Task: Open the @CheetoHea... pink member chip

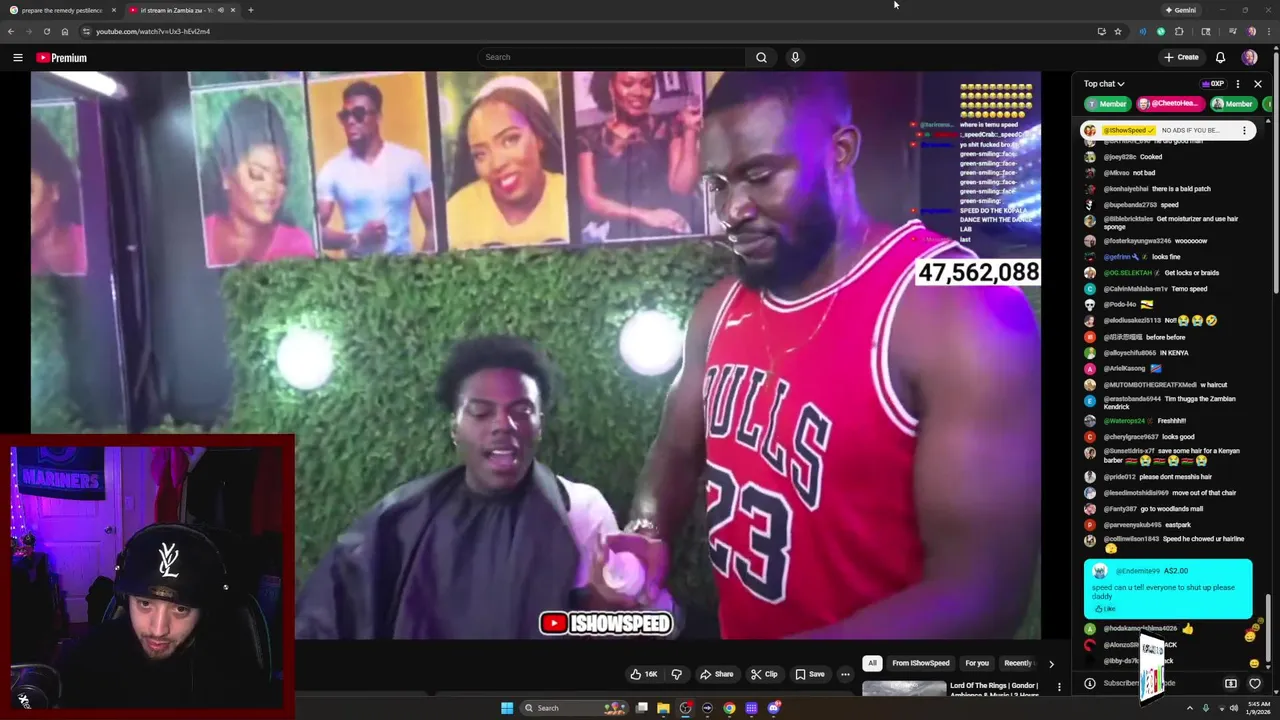Action: [x=1169, y=103]
